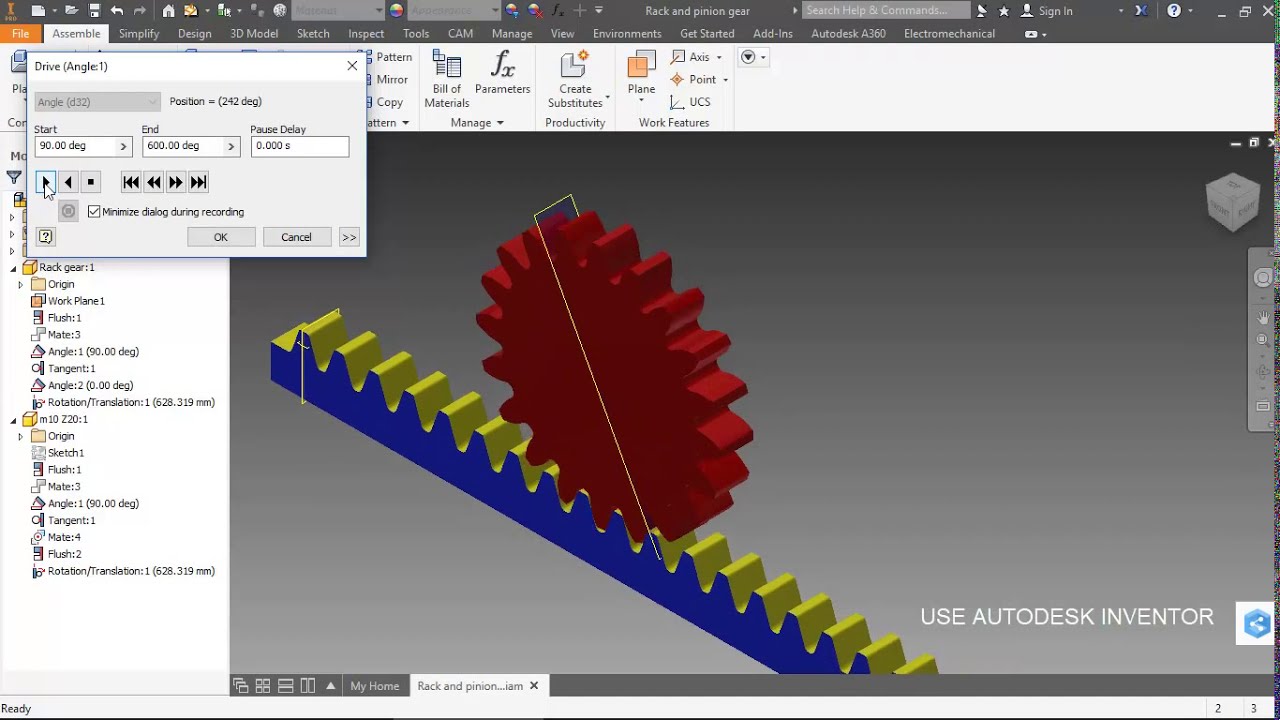This screenshot has height=720, width=1280.
Task: Open the File menu
Action: [x=20, y=33]
